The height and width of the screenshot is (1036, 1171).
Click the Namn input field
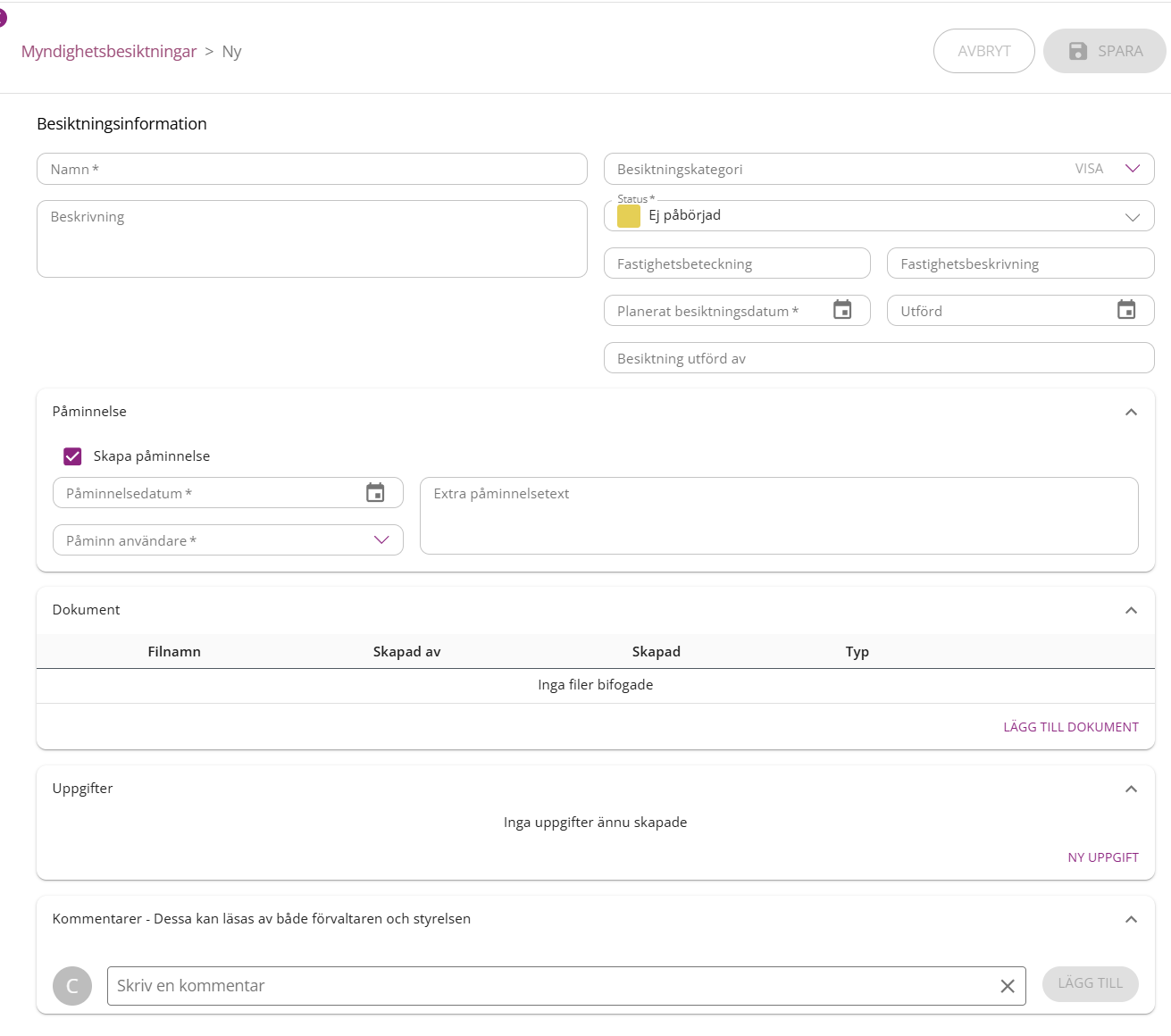point(312,169)
